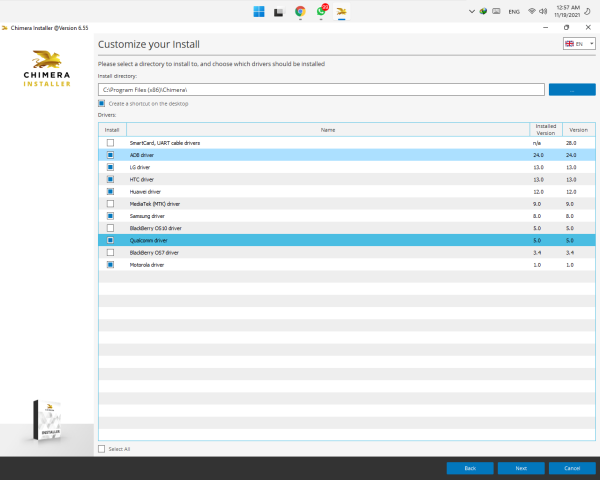Select the BlackBerry OS7 driver row name
Image resolution: width=600 pixels, height=480 pixels.
154,253
